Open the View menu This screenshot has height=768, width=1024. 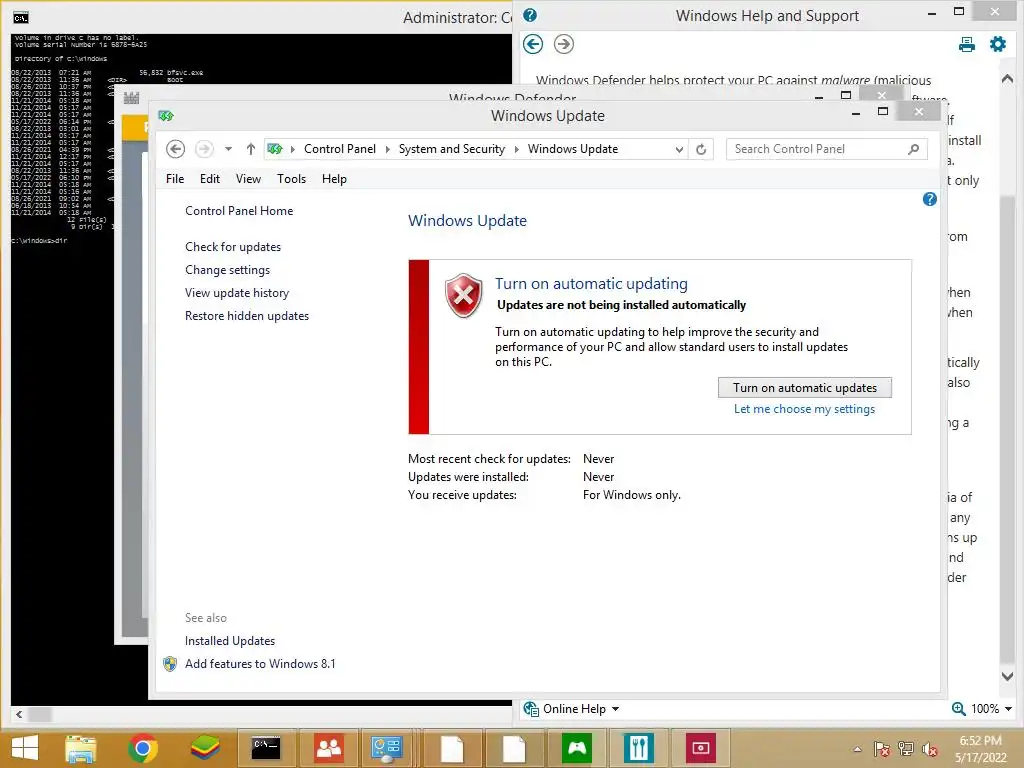coord(248,179)
